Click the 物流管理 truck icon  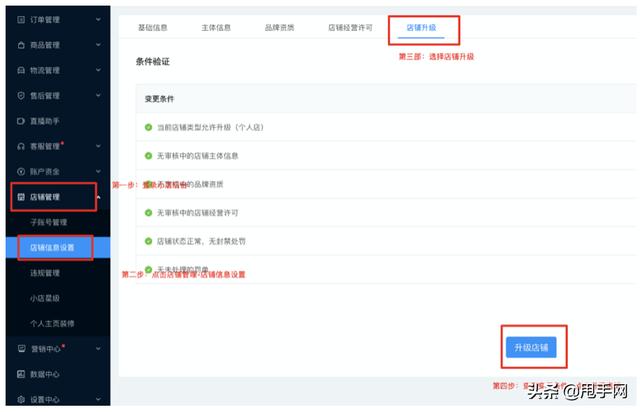pyautogui.click(x=21, y=70)
